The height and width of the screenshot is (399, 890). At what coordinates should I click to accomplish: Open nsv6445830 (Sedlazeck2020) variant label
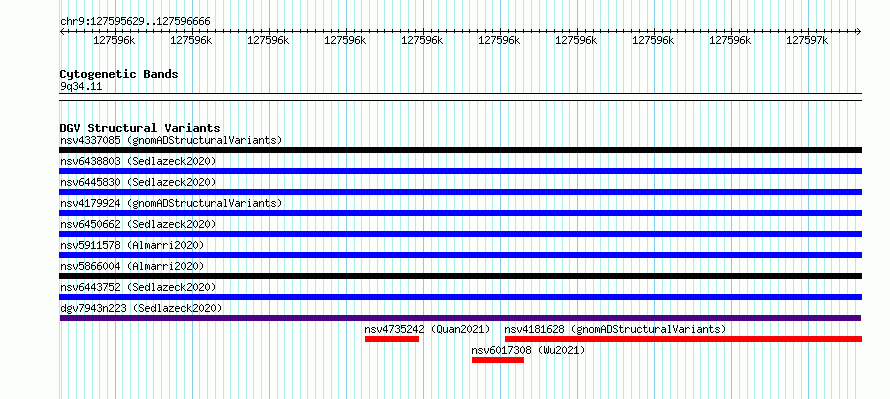[x=138, y=182]
